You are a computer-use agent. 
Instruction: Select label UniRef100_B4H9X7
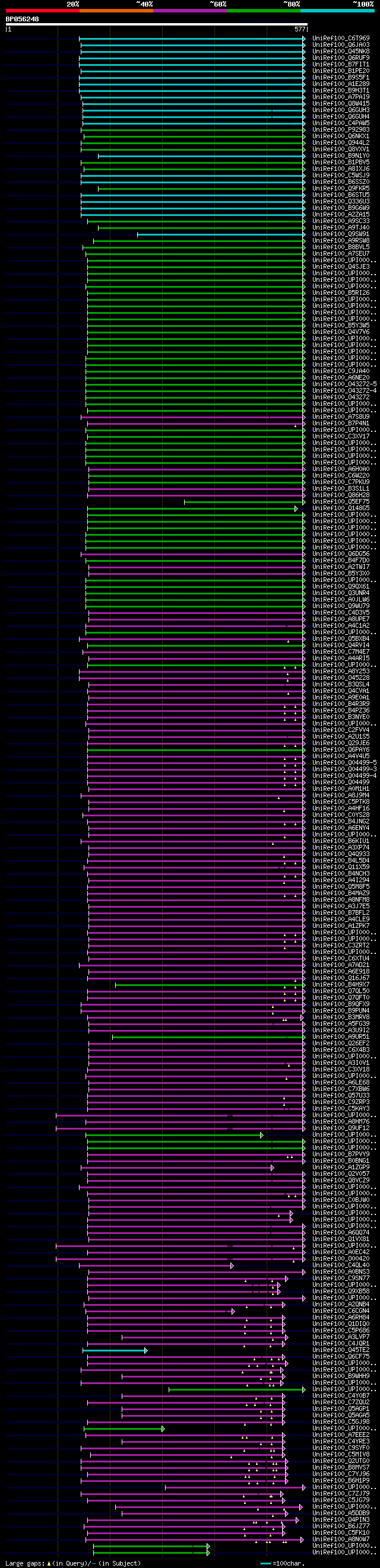coord(341,985)
